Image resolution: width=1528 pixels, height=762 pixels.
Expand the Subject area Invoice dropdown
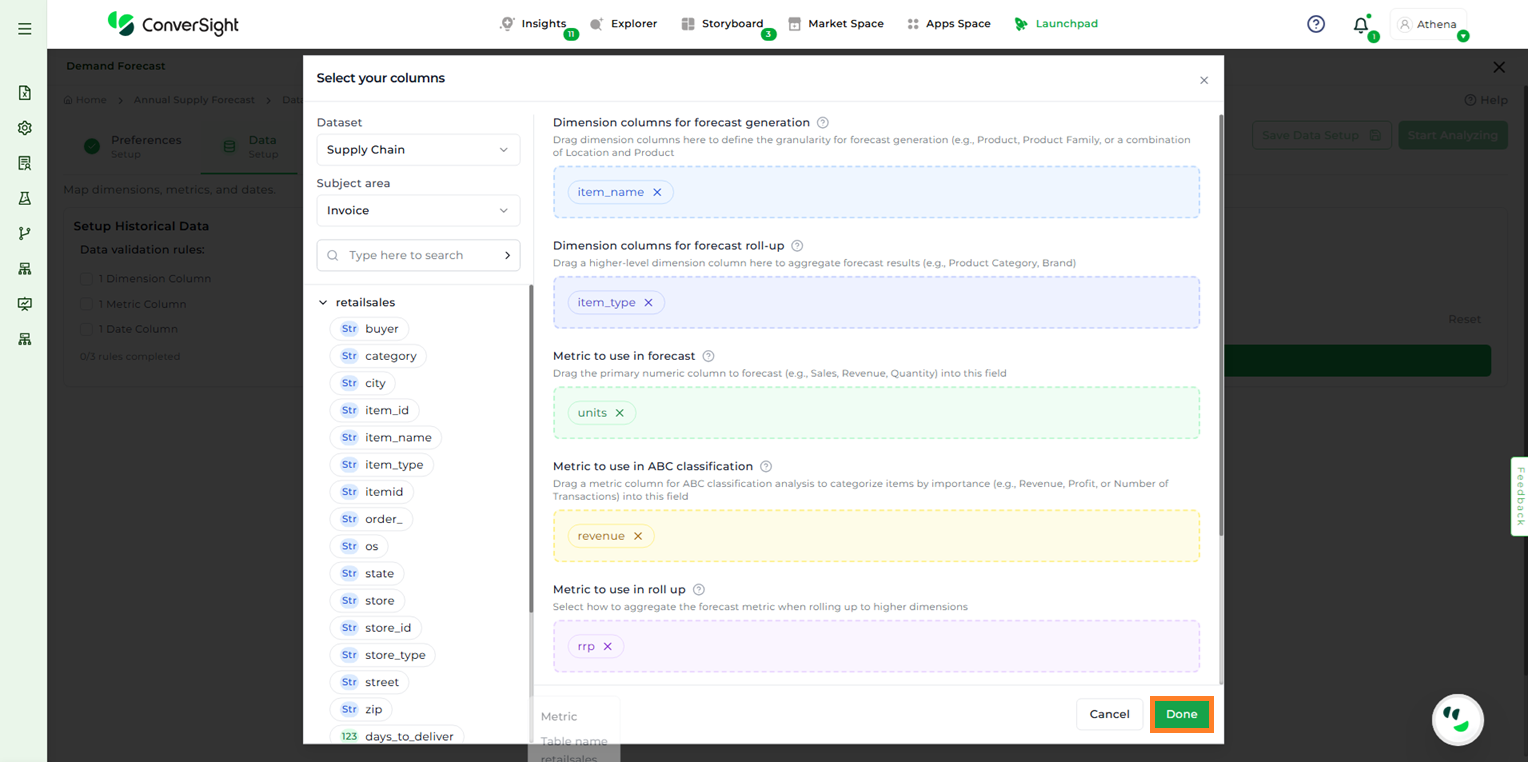point(418,211)
